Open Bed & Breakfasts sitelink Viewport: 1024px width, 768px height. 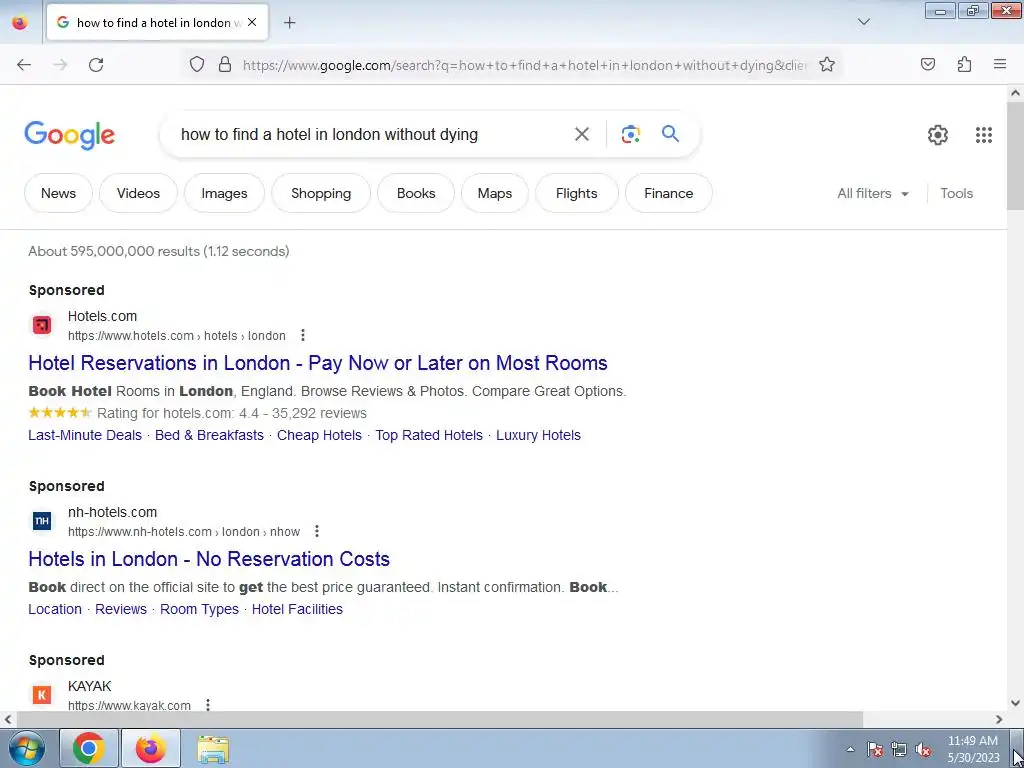click(209, 436)
